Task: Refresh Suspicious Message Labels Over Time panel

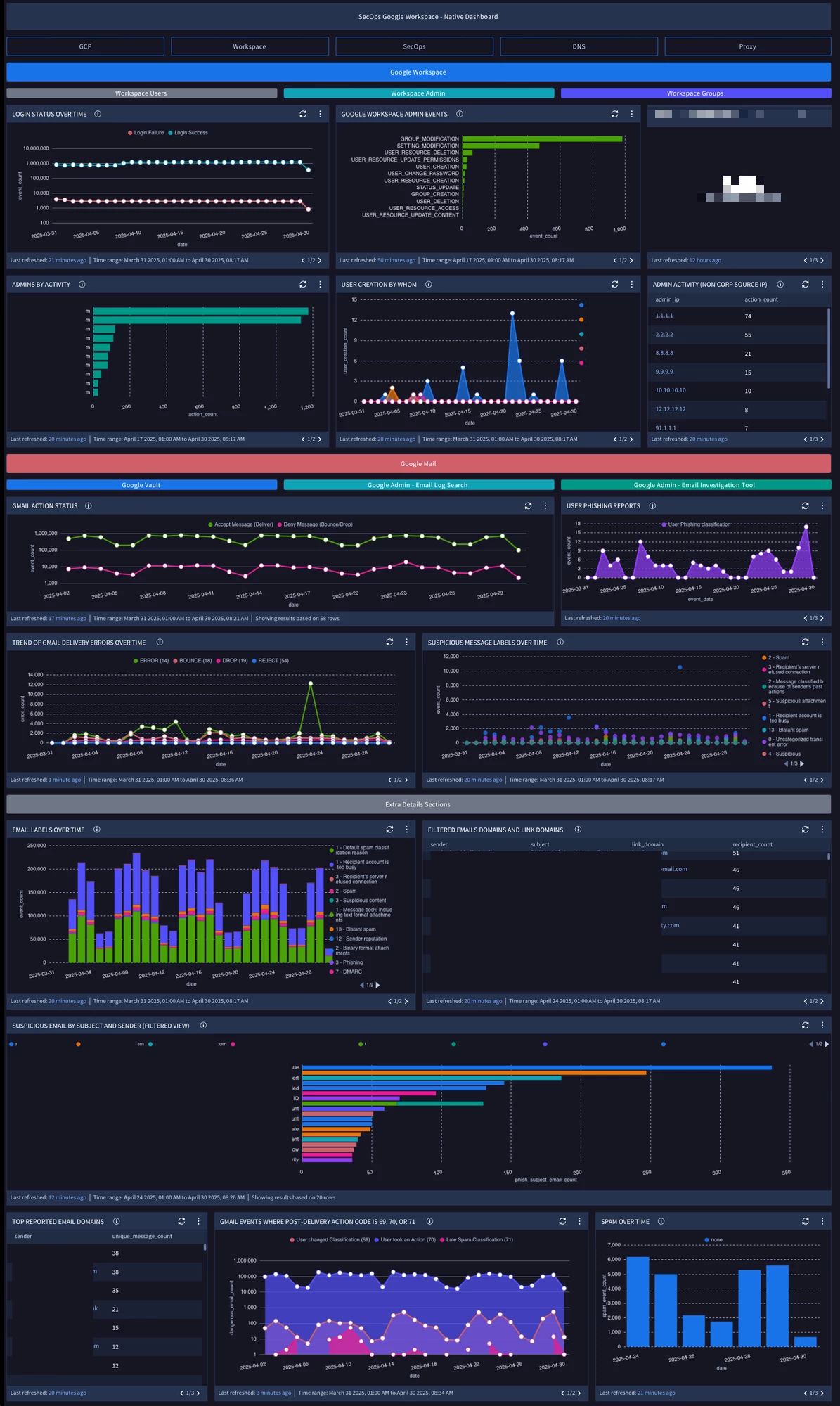Action: pyautogui.click(x=805, y=643)
